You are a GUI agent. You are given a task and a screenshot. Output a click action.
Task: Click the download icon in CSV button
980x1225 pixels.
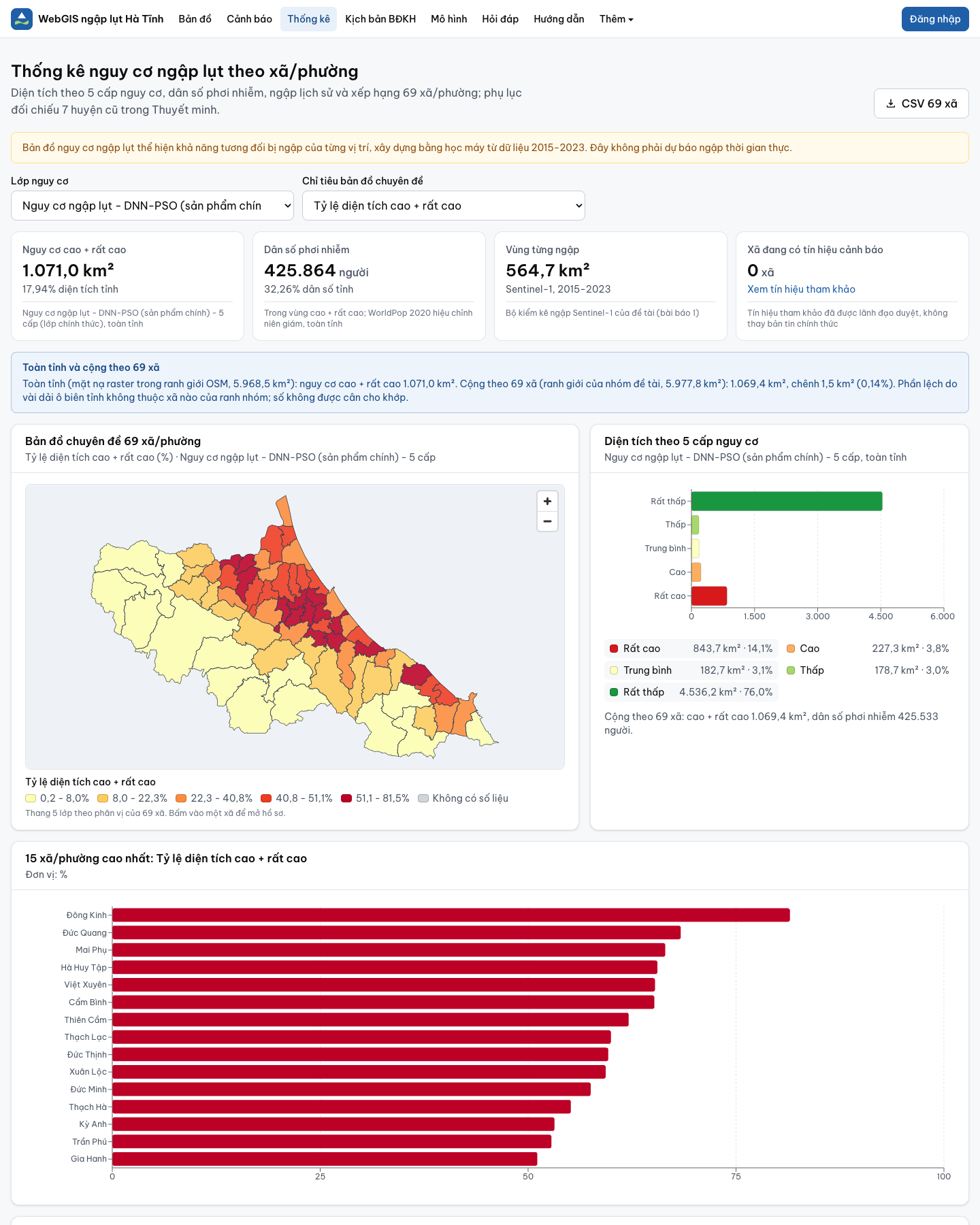(x=891, y=103)
